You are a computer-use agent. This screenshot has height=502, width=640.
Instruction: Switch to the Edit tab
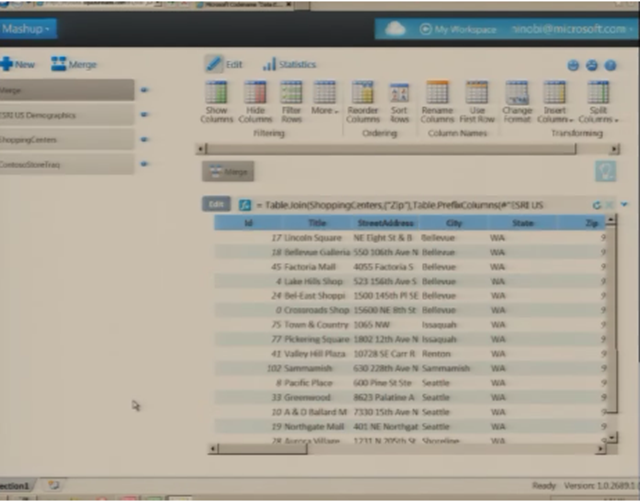[224, 64]
